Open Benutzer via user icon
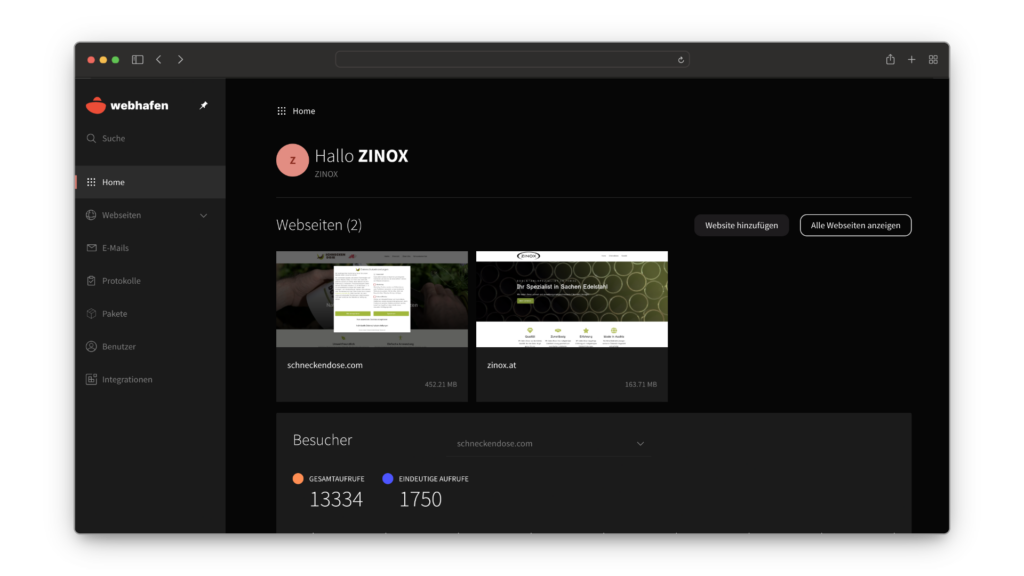The height and width of the screenshot is (576, 1024). click(92, 347)
